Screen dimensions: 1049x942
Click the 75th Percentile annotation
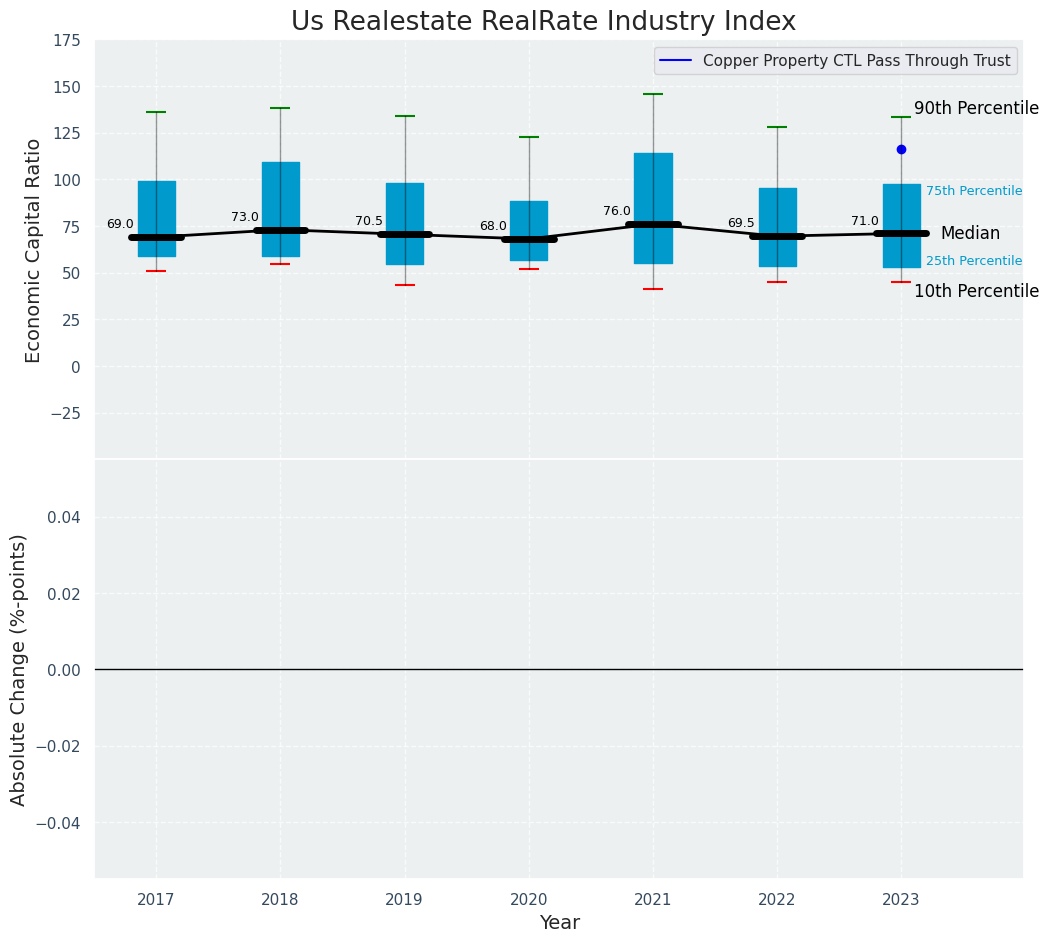pos(974,191)
